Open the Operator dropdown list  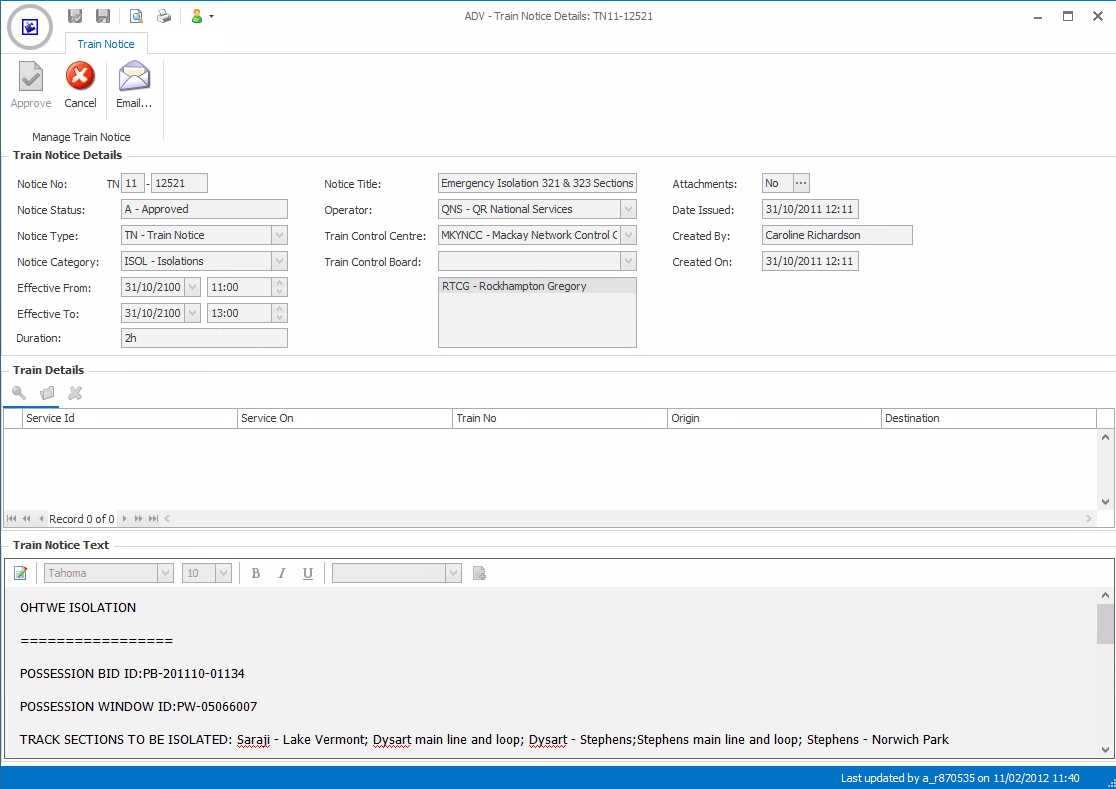coord(628,210)
